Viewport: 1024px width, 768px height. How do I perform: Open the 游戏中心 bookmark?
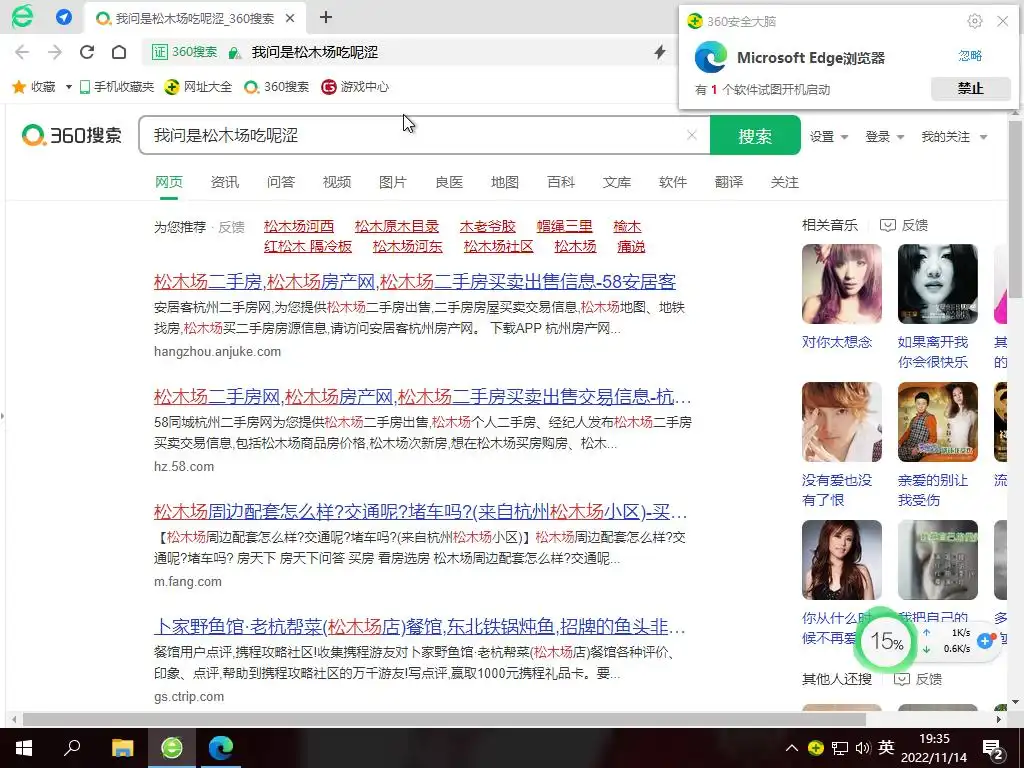tap(355, 87)
